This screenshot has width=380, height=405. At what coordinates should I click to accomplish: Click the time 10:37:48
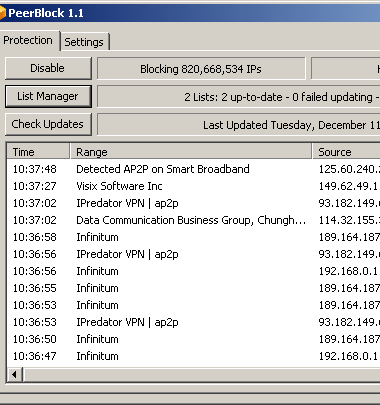click(x=35, y=169)
